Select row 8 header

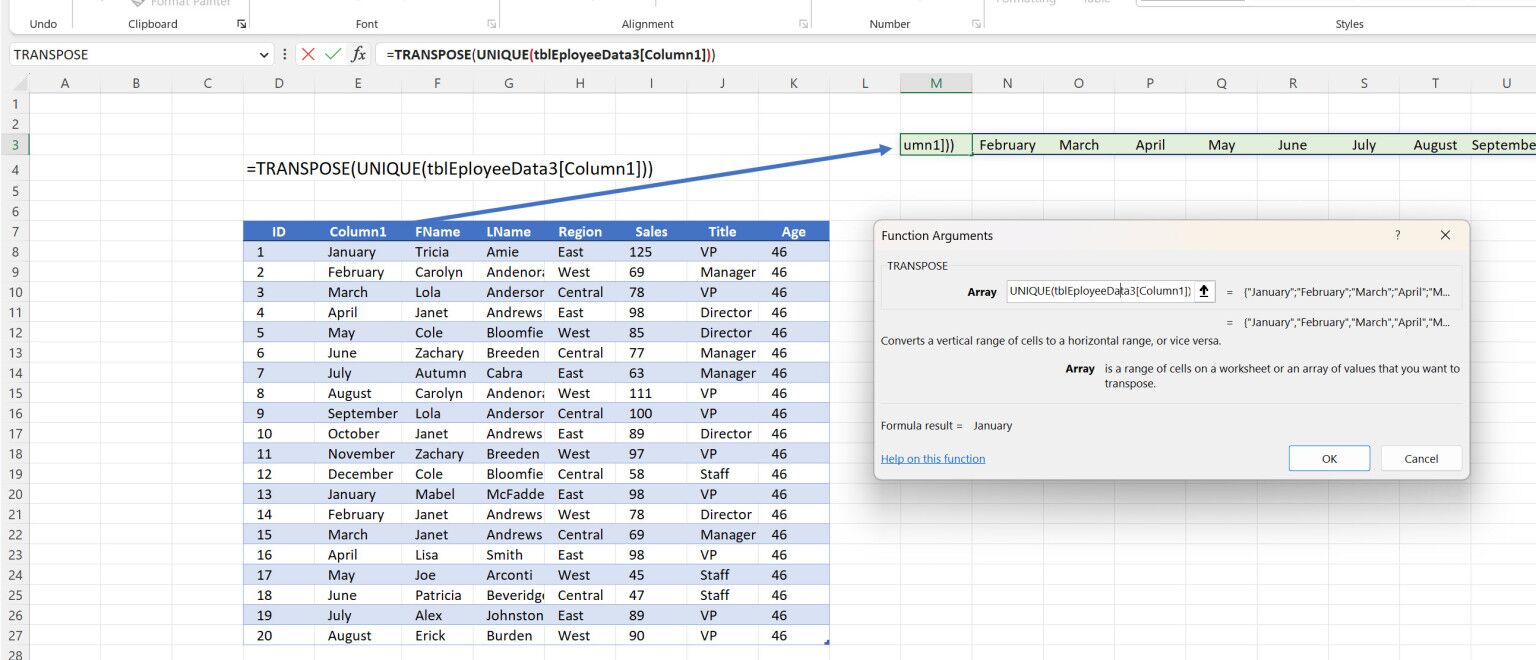[x=15, y=251]
